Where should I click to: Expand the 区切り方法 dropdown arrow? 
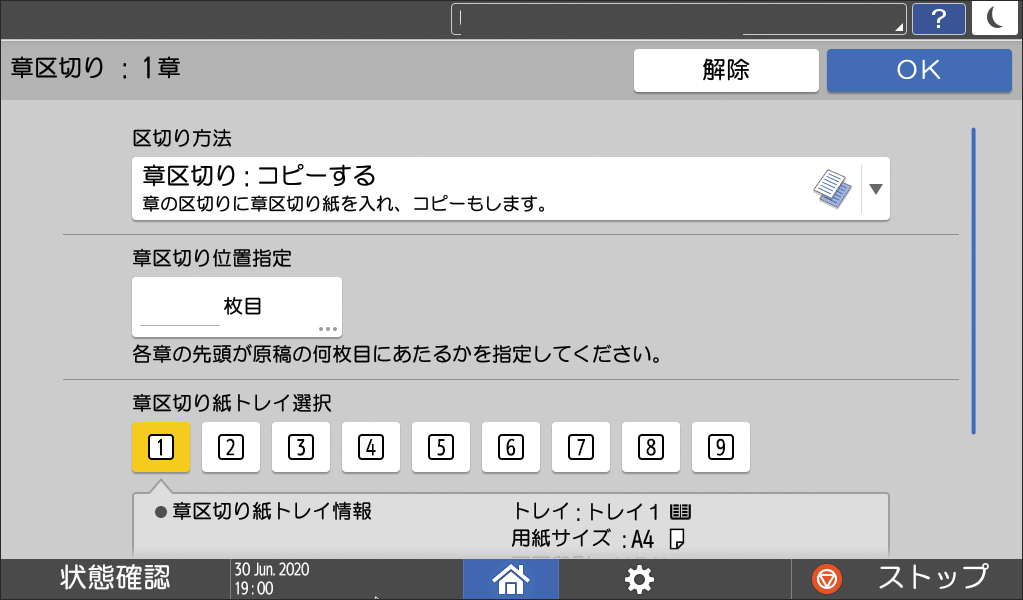[874, 188]
